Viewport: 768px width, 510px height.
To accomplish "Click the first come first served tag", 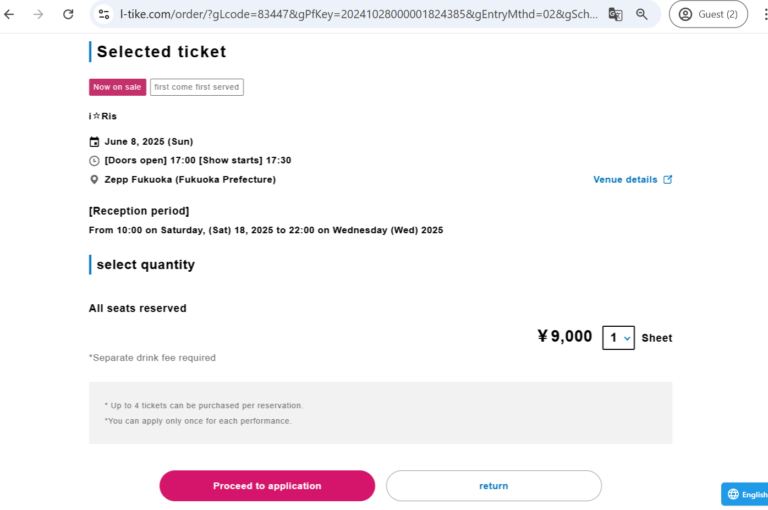I will click(197, 87).
